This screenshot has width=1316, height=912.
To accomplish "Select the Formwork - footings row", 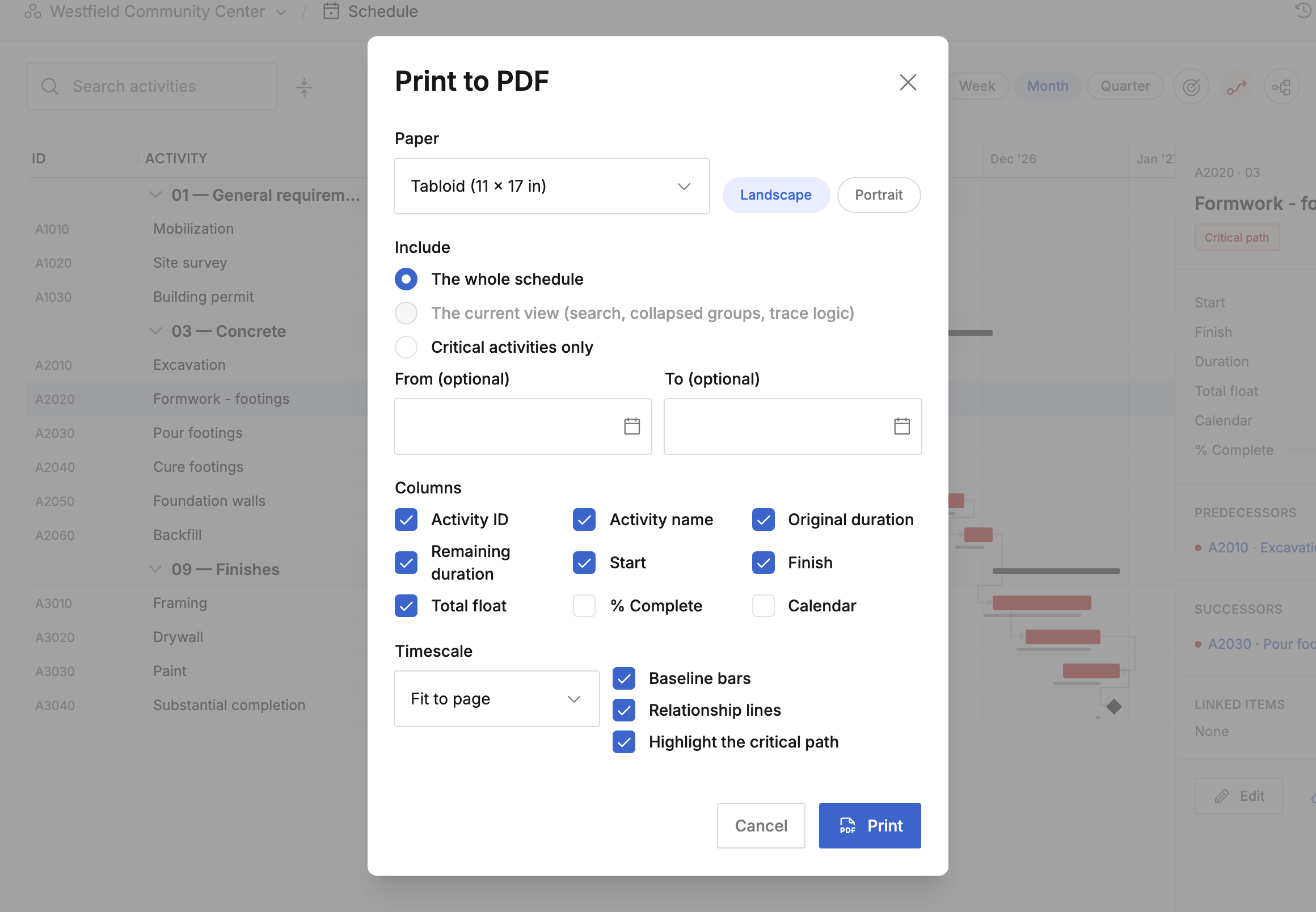I will pyautogui.click(x=197, y=399).
